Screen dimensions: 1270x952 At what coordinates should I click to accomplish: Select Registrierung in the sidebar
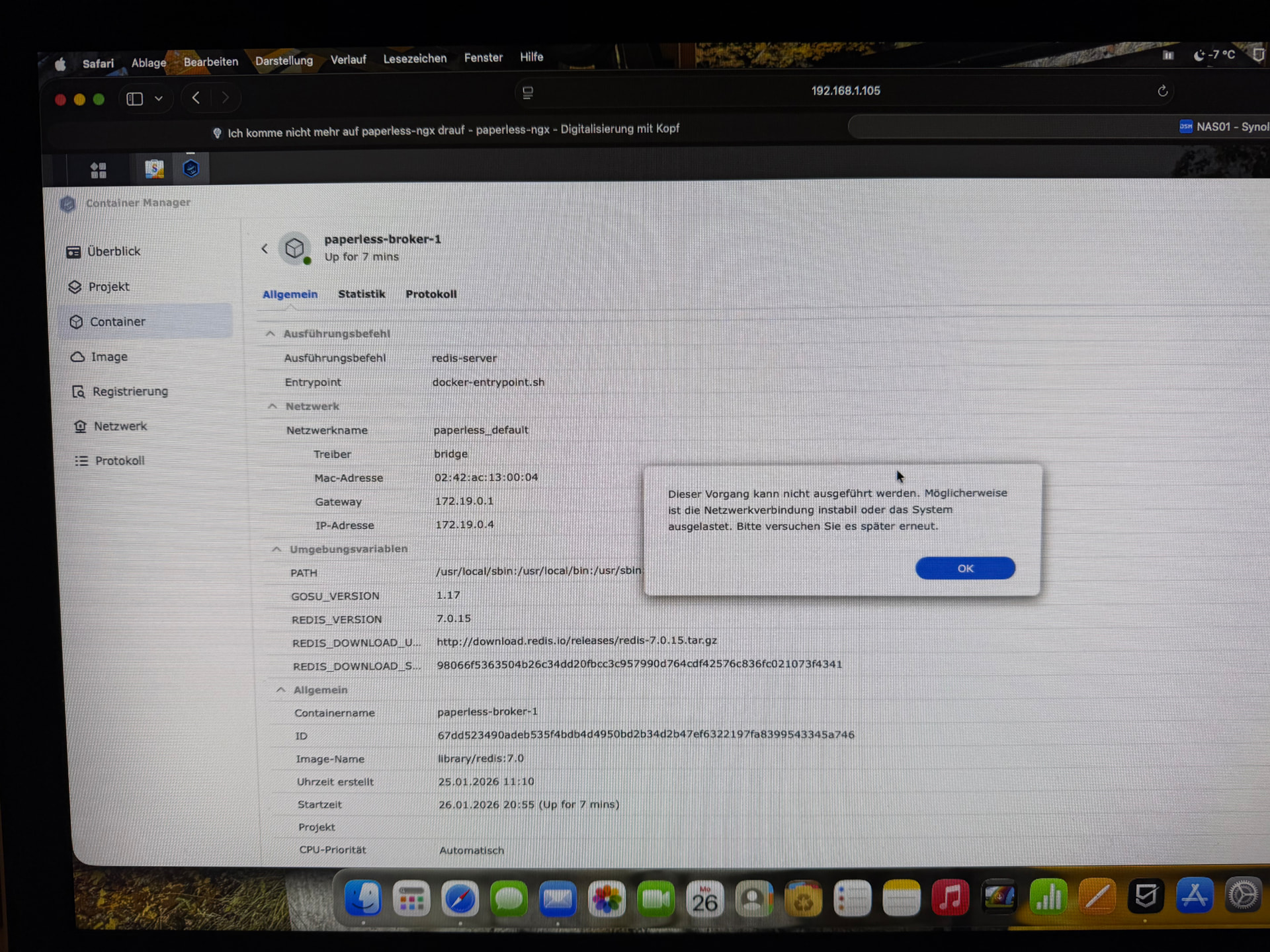tap(130, 391)
